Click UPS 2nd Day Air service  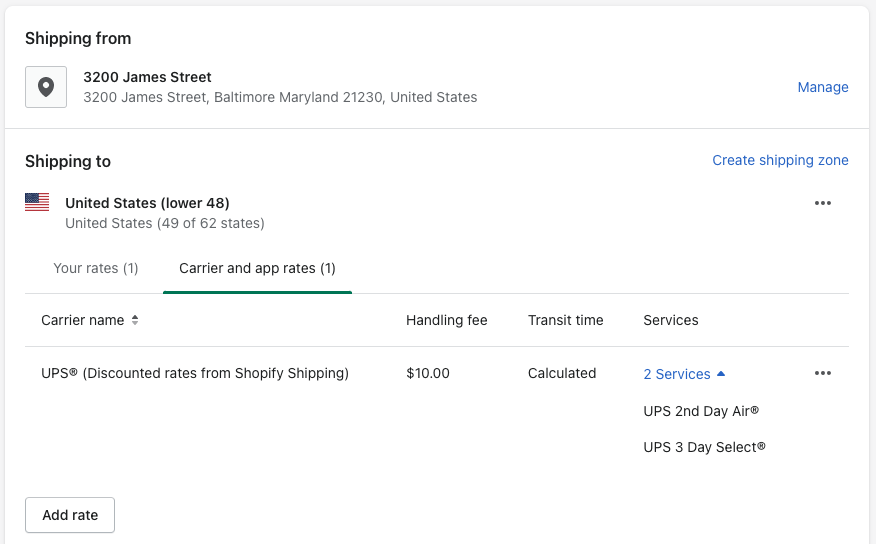coord(701,411)
